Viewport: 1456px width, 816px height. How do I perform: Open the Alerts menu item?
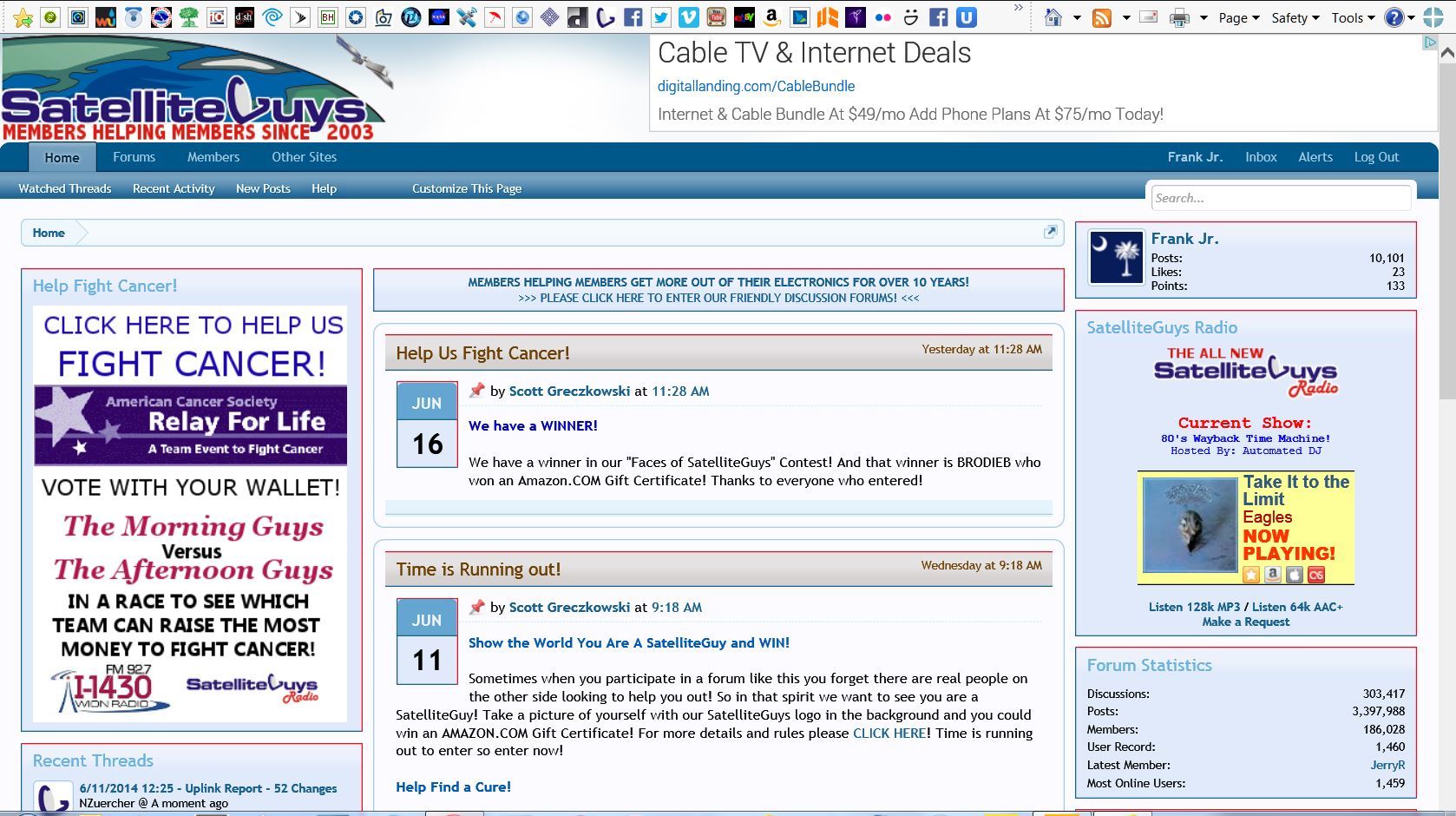[x=1315, y=157]
